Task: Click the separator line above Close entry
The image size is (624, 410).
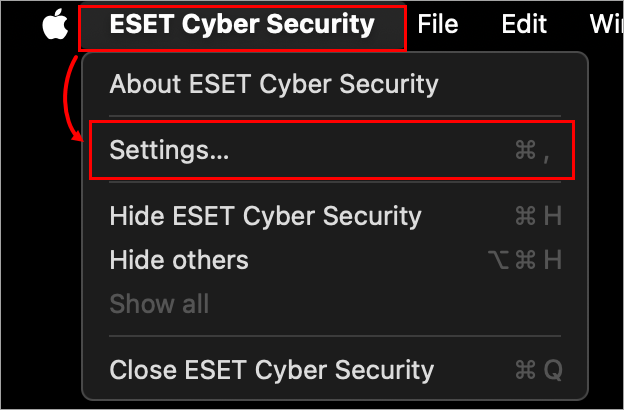Action: coord(331,337)
